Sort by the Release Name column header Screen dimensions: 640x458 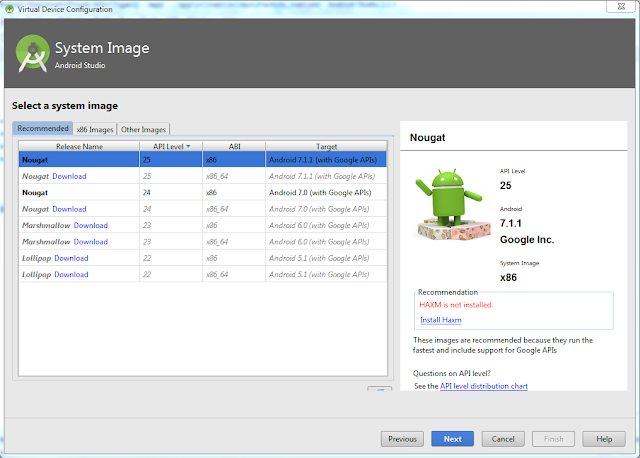pos(79,146)
